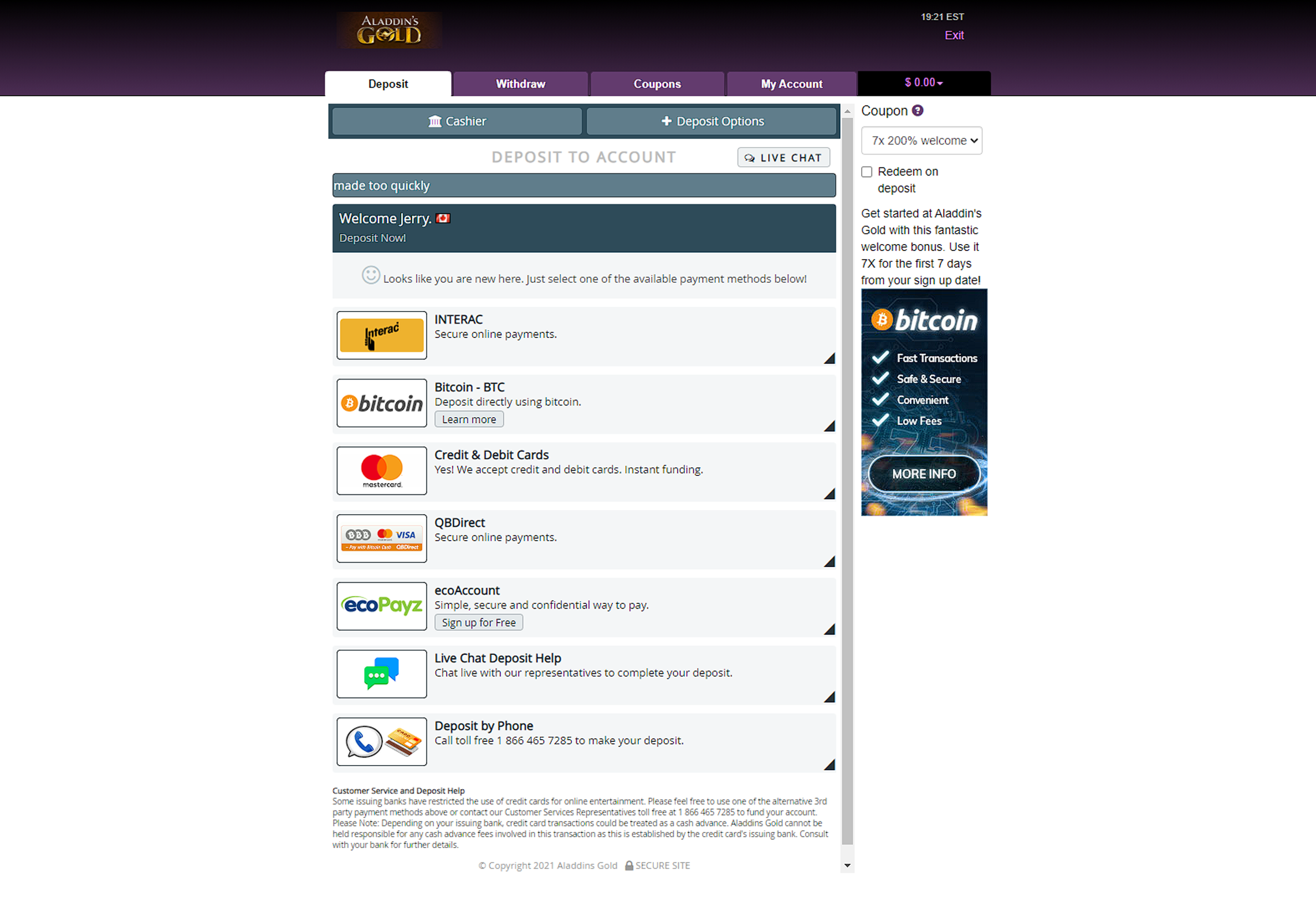Click the smiley face icon

pos(371,275)
